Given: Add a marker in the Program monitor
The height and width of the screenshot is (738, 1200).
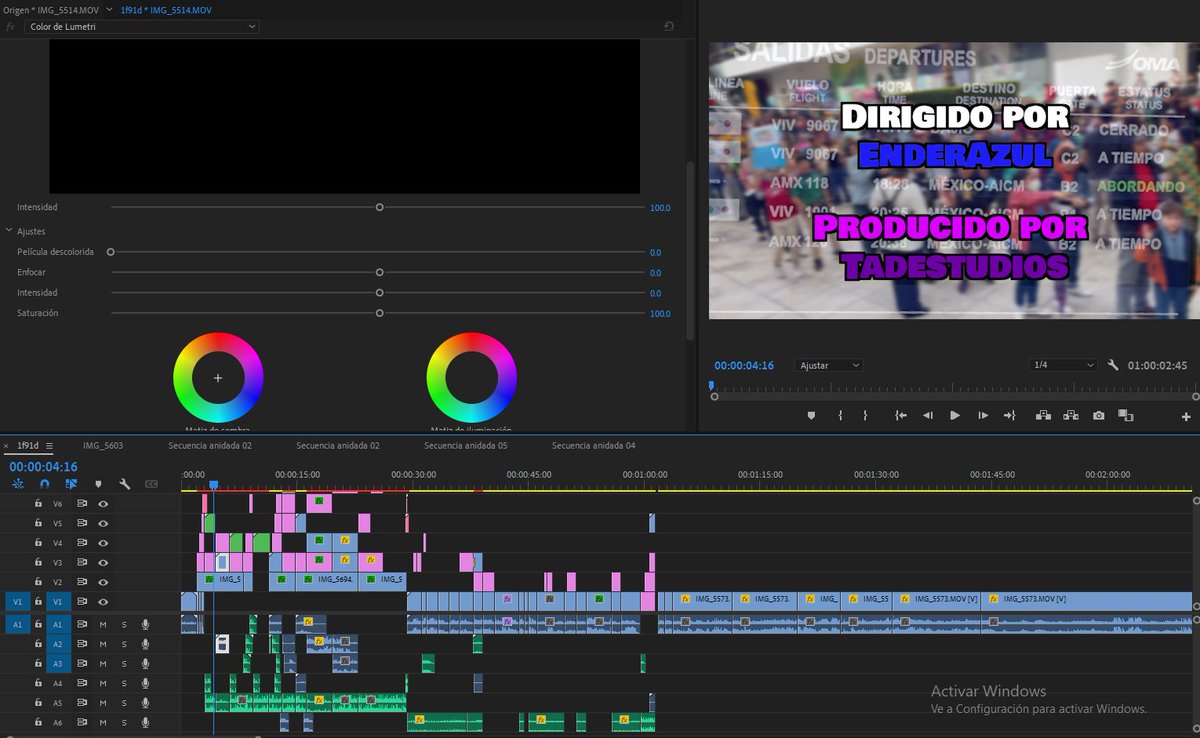Looking at the screenshot, I should pyautogui.click(x=811, y=415).
